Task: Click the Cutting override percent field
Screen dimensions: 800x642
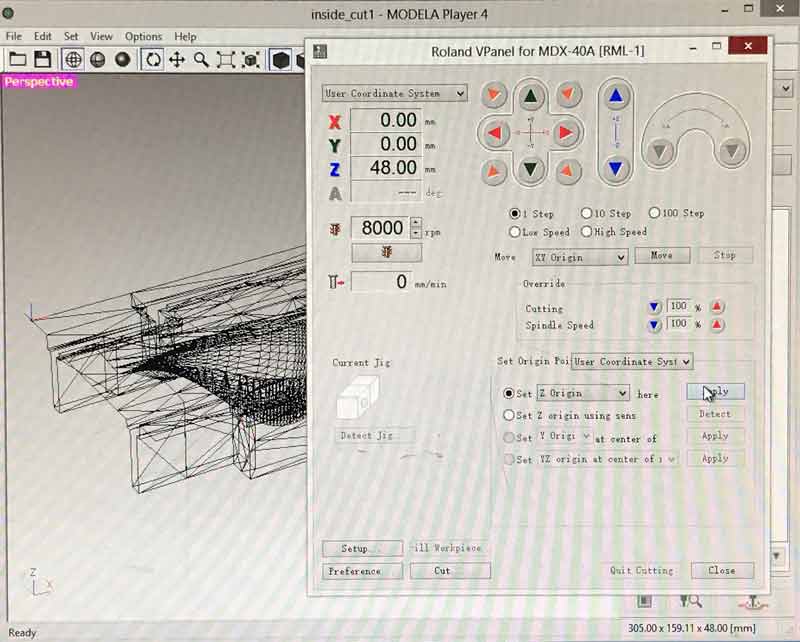Action: pyautogui.click(x=679, y=306)
